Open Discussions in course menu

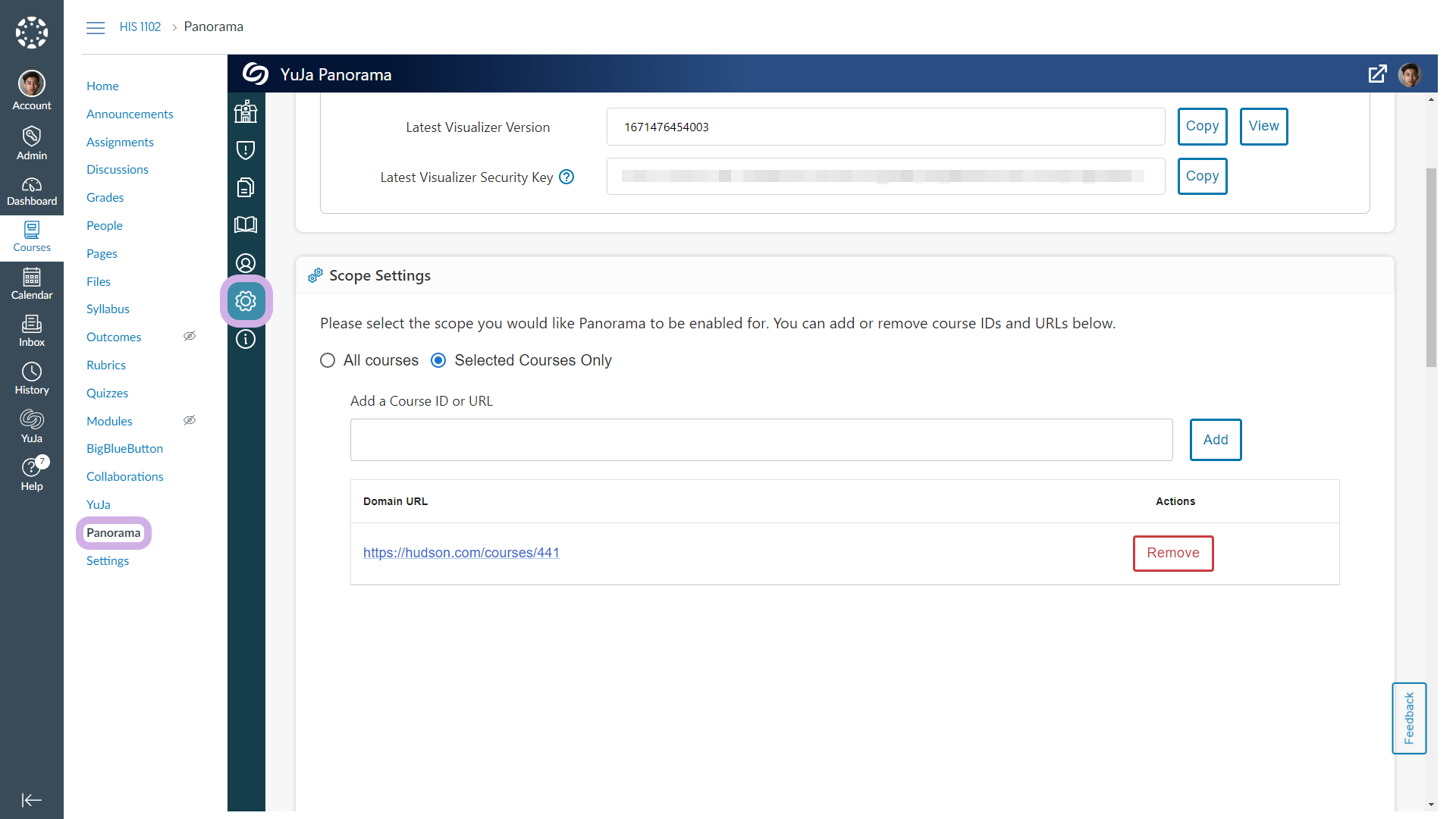click(118, 169)
